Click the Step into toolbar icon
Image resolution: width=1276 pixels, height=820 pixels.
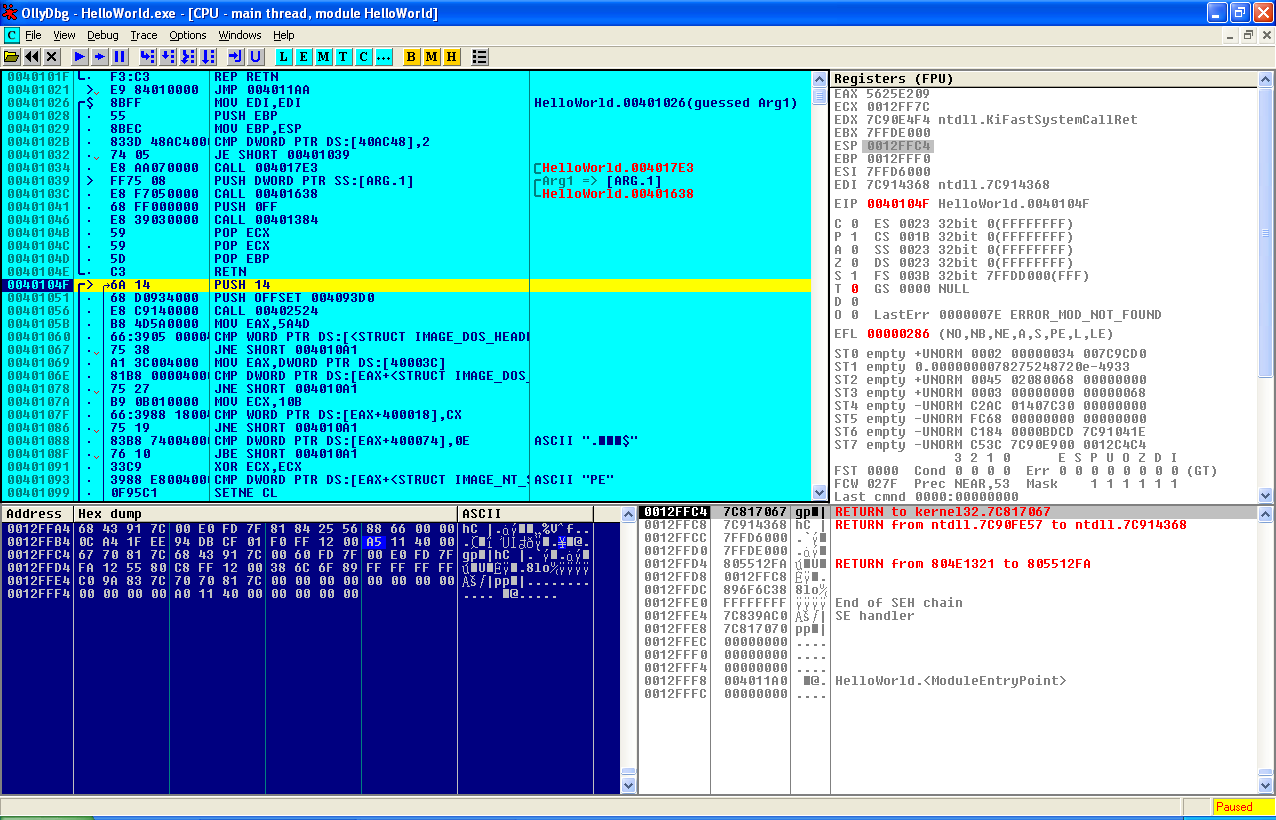coord(148,57)
